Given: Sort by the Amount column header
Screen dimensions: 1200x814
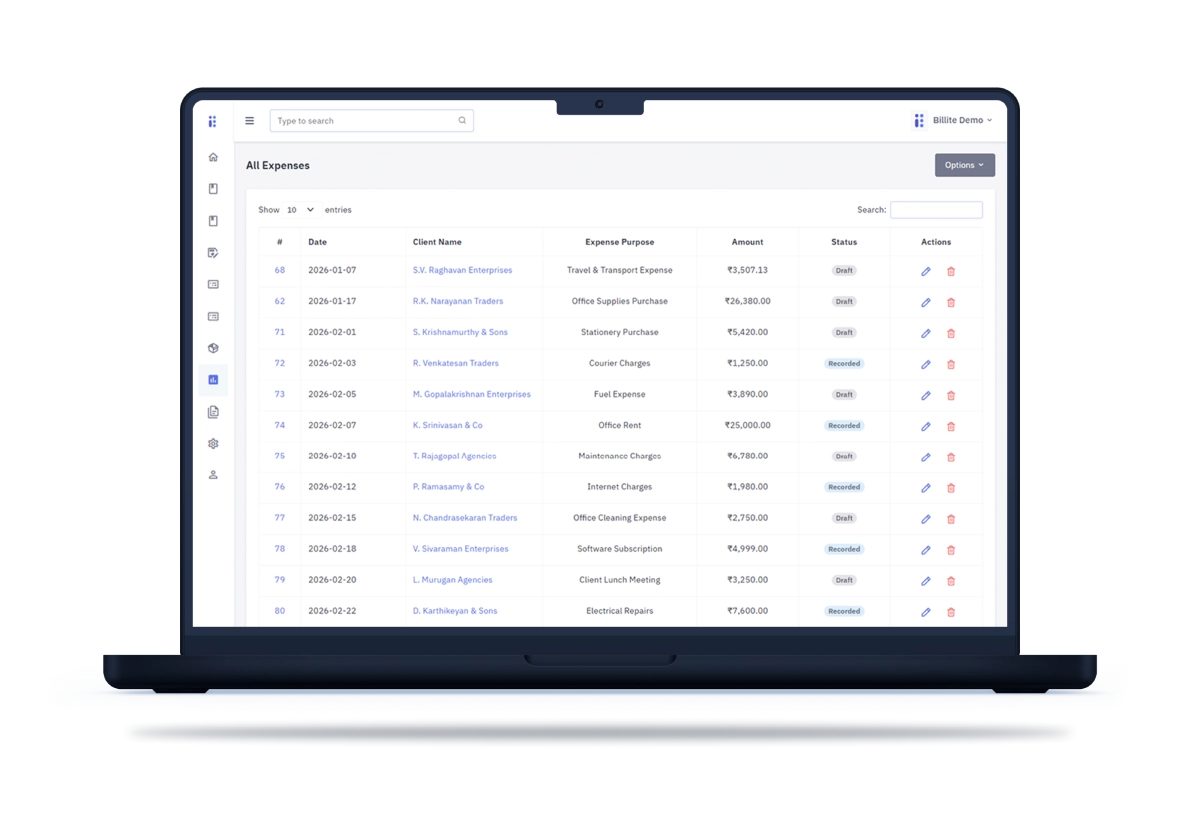Looking at the screenshot, I should [x=747, y=242].
